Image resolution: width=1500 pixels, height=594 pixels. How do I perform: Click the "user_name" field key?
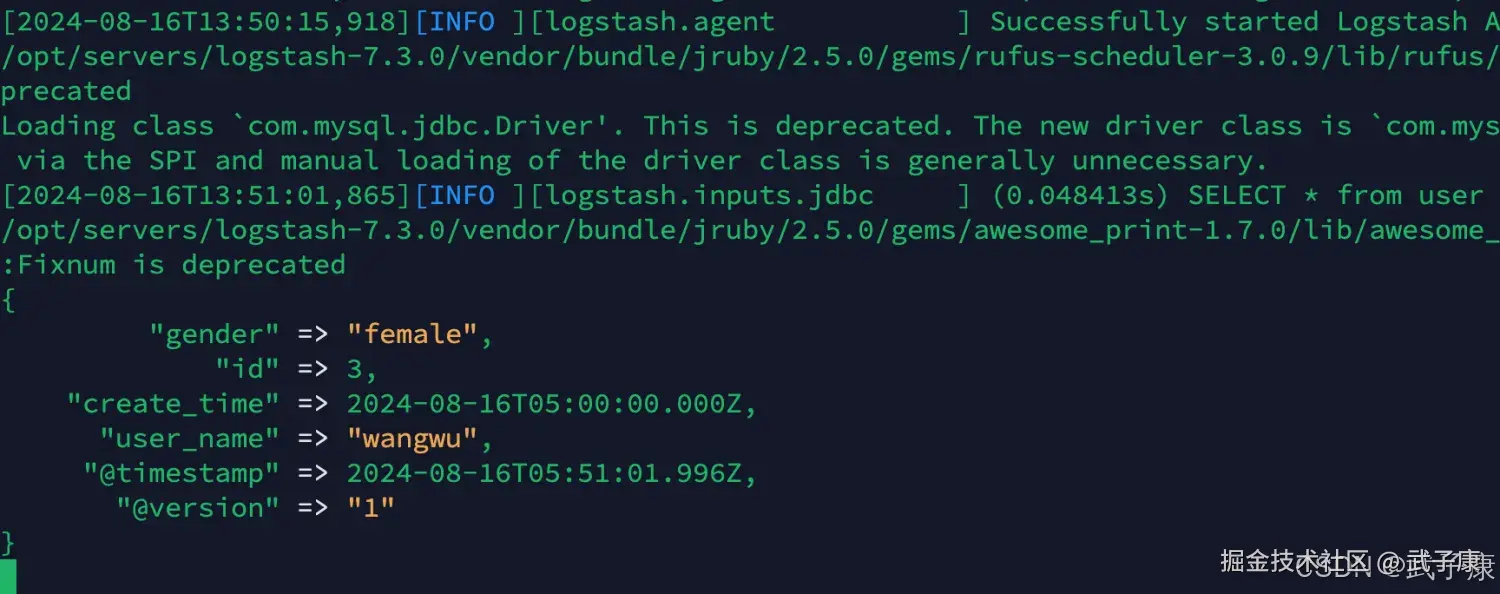click(x=189, y=438)
